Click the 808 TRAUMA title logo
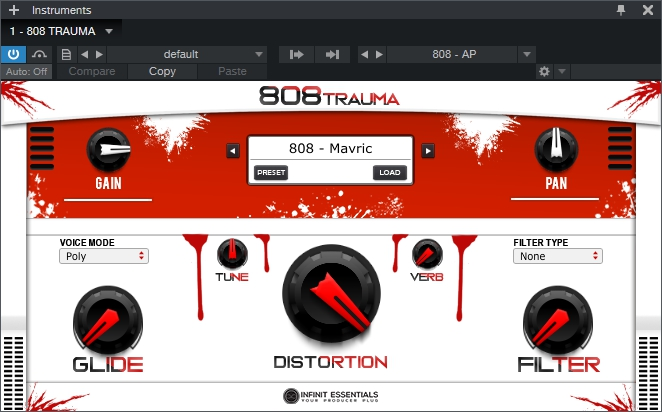Viewport: 662px width, 412px height. click(329, 96)
